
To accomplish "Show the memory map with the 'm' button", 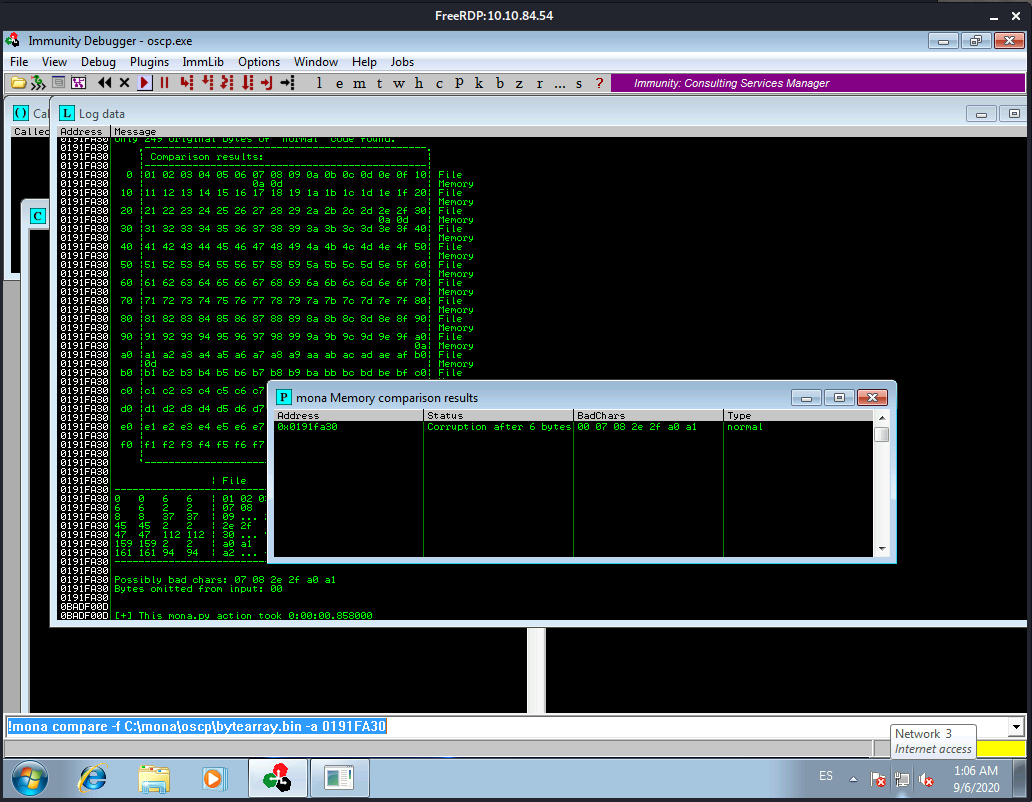I will tap(359, 83).
